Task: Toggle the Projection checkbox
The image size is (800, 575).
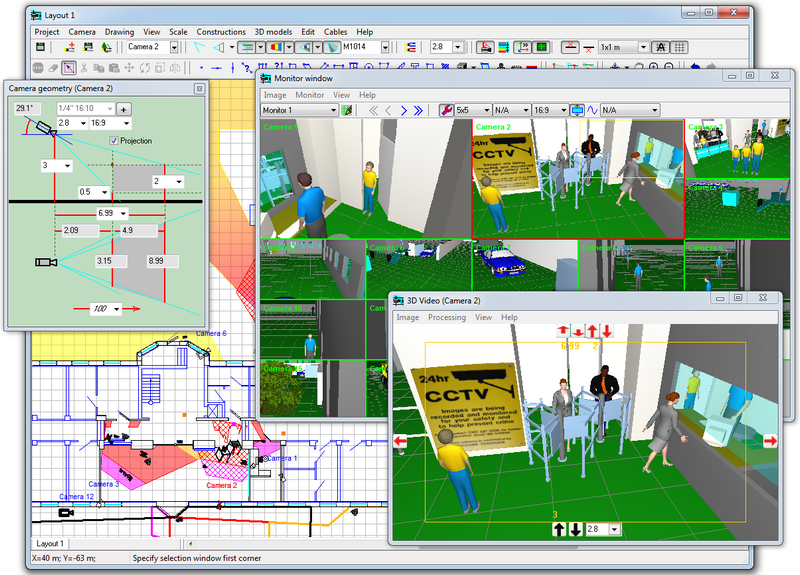Action: click(114, 141)
